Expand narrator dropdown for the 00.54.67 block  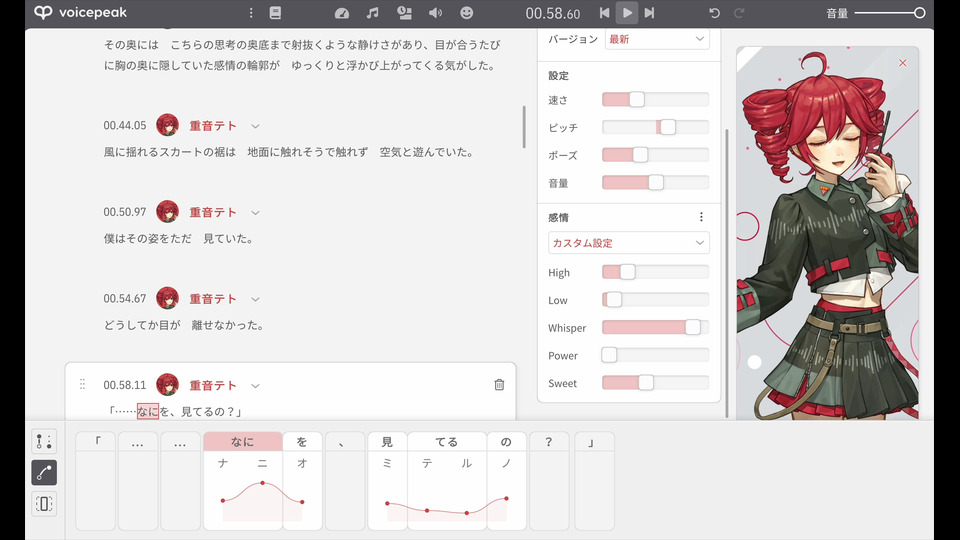click(x=255, y=299)
